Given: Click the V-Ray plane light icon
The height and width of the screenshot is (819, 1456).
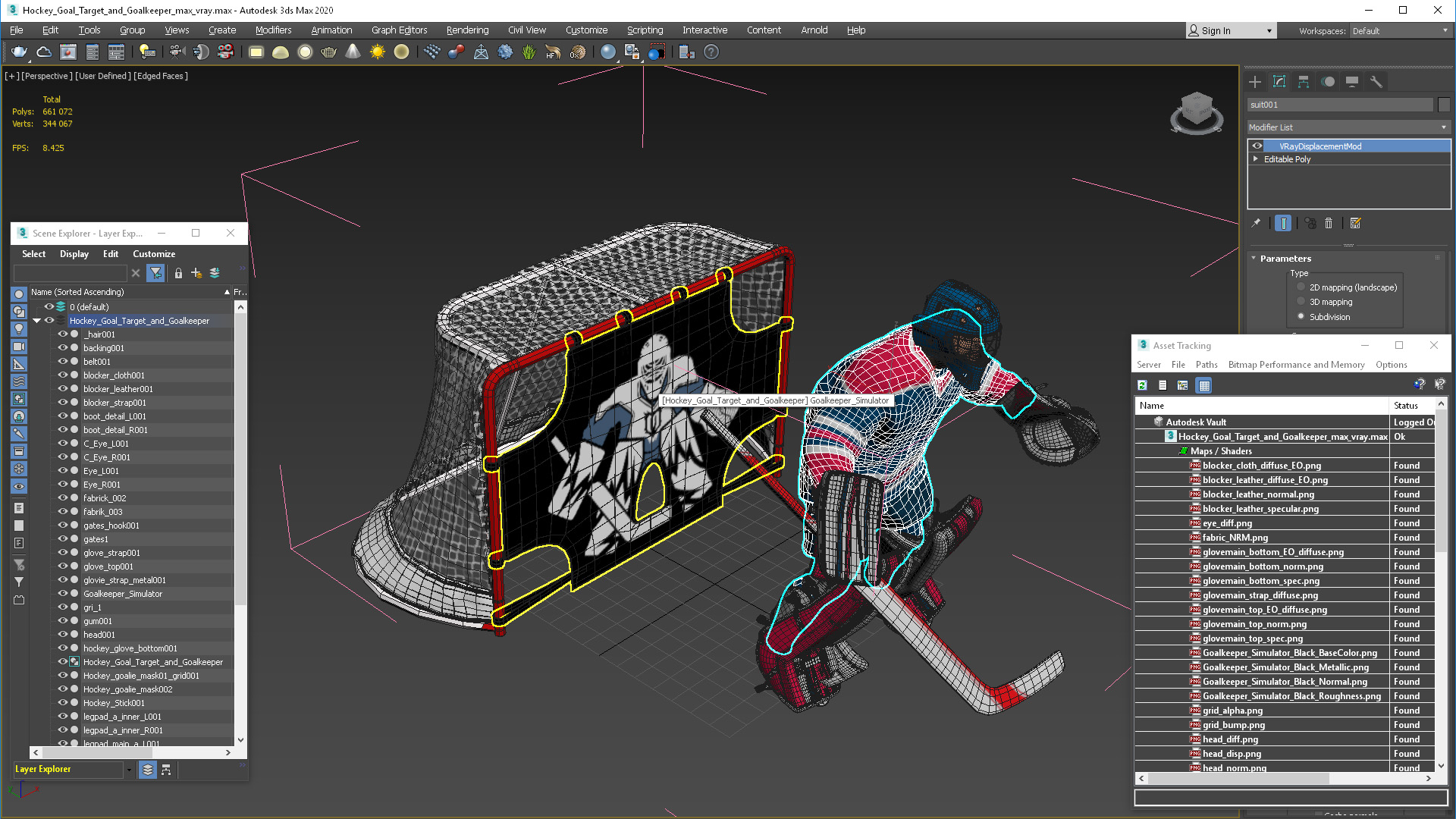Looking at the screenshot, I should pyautogui.click(x=256, y=52).
